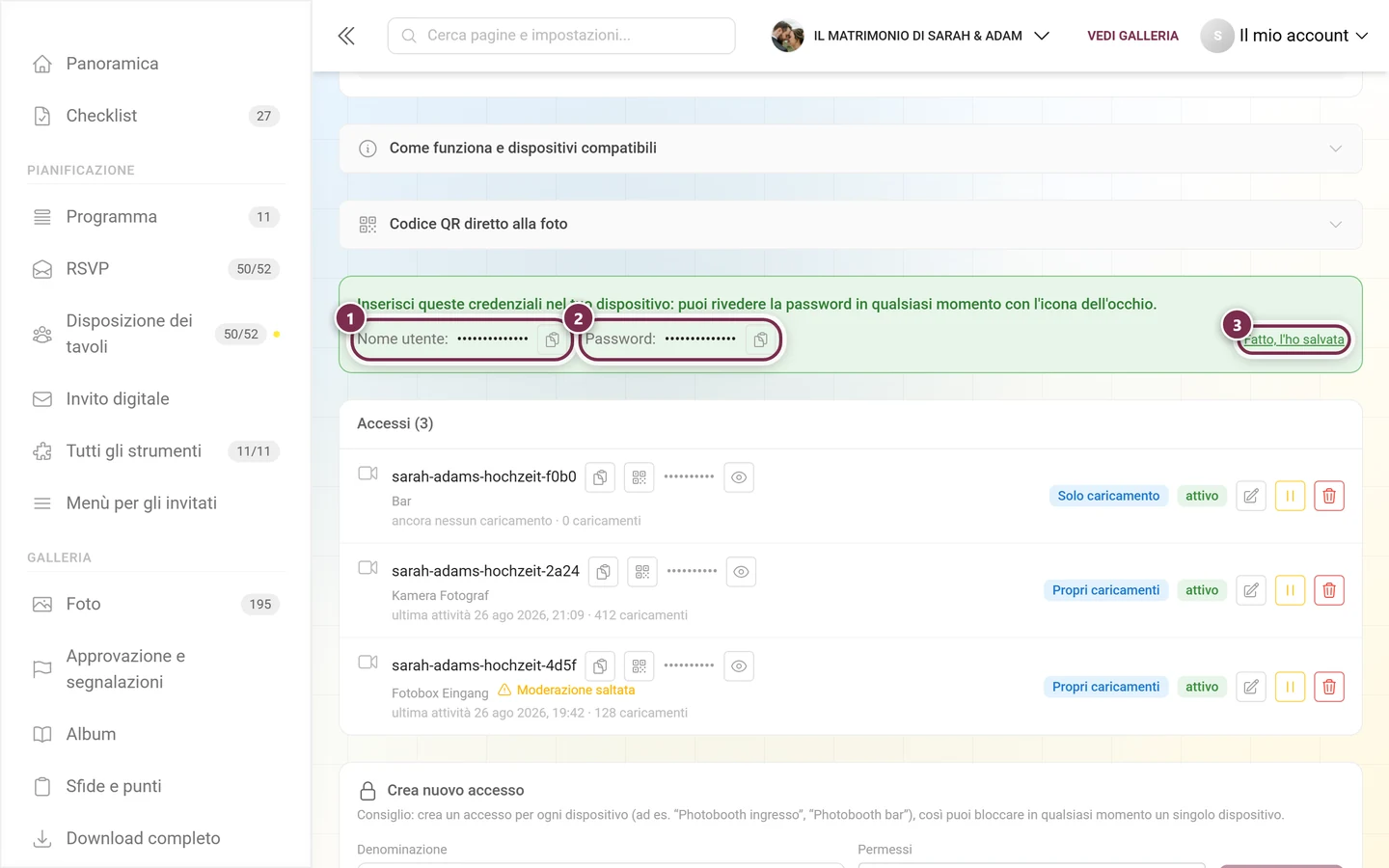
Task: Open Disposizione dei tavoli
Action: tap(155, 334)
